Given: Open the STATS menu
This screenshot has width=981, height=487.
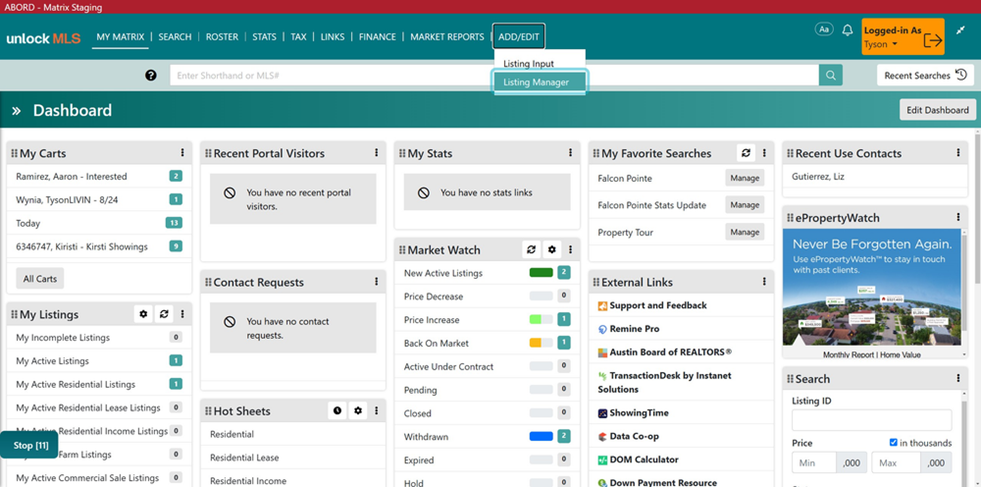Looking at the screenshot, I should point(264,37).
